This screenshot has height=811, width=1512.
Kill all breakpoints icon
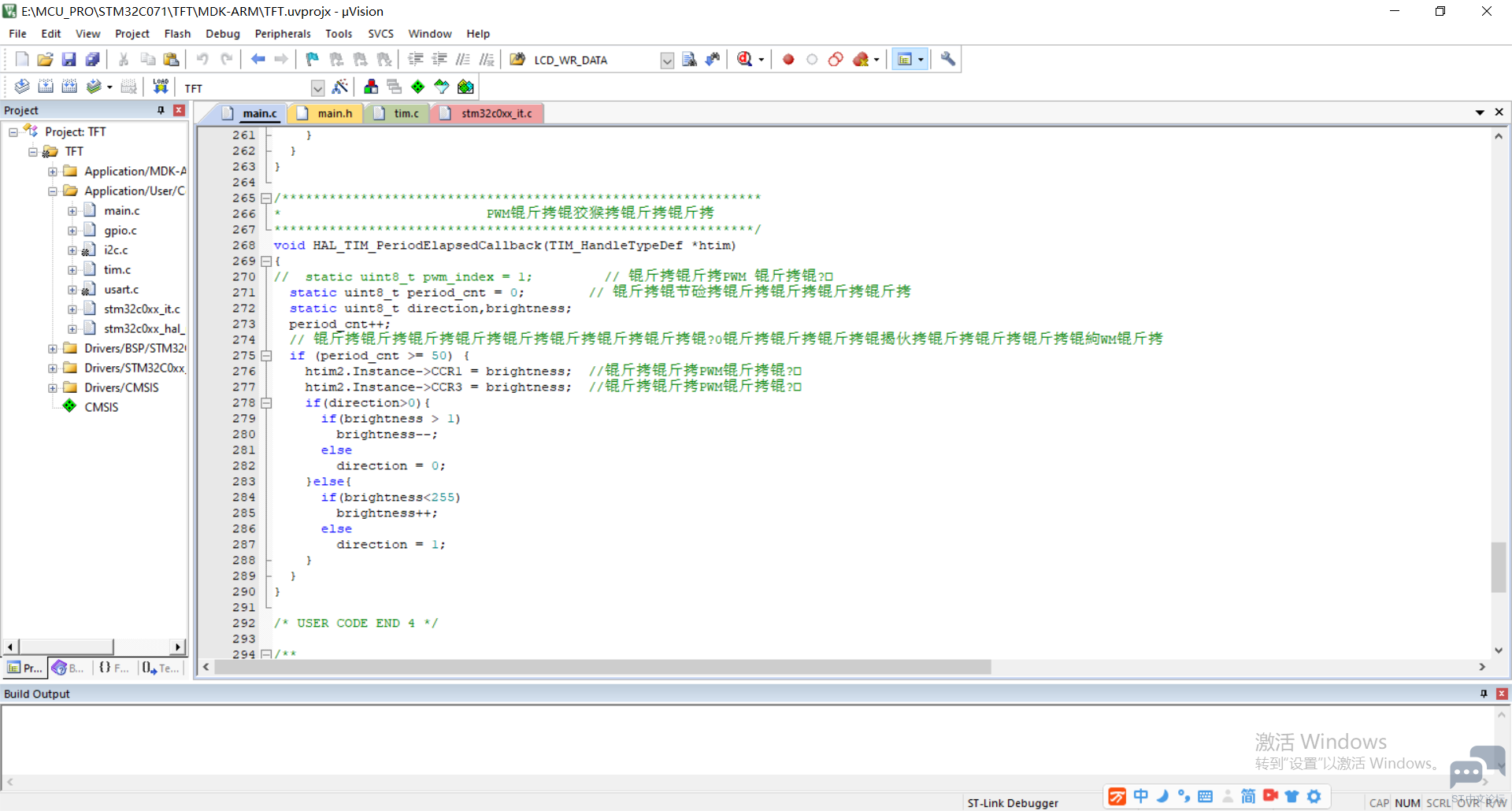[x=860, y=59]
